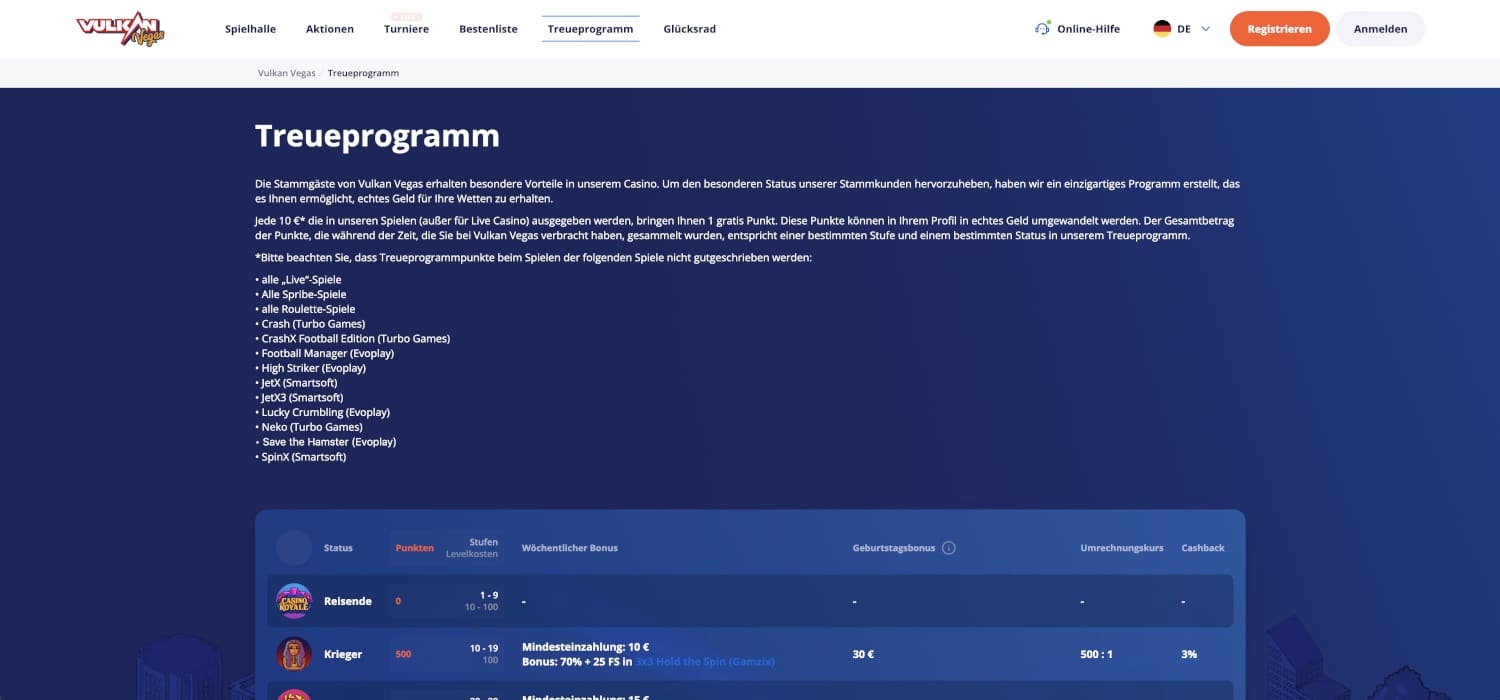The height and width of the screenshot is (700, 1500).
Task: Click the JetX3 (Smartsoft) list item
Action: pyautogui.click(x=299, y=397)
